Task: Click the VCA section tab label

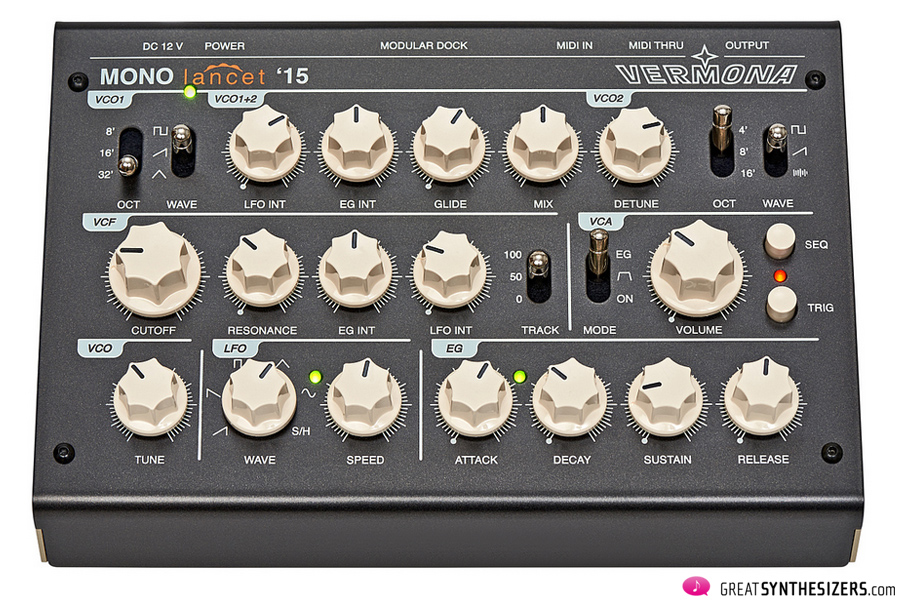Action: tap(600, 221)
